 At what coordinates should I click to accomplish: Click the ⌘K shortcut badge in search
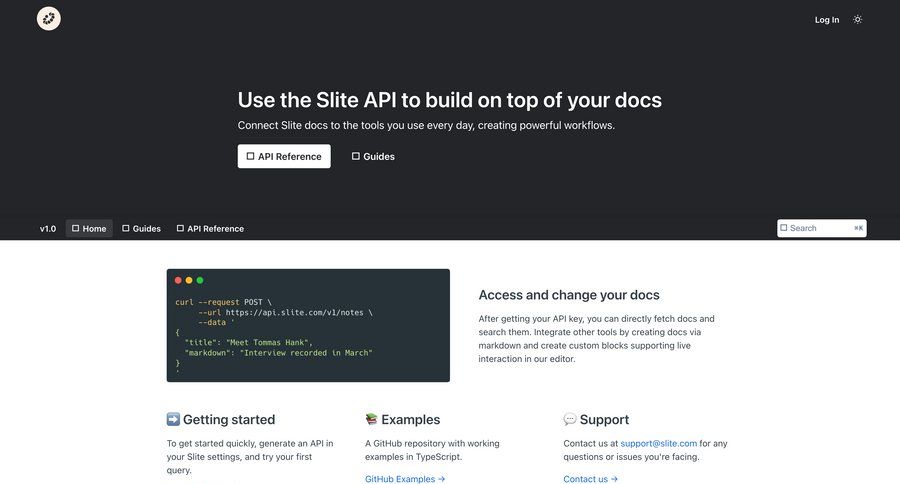[858, 228]
